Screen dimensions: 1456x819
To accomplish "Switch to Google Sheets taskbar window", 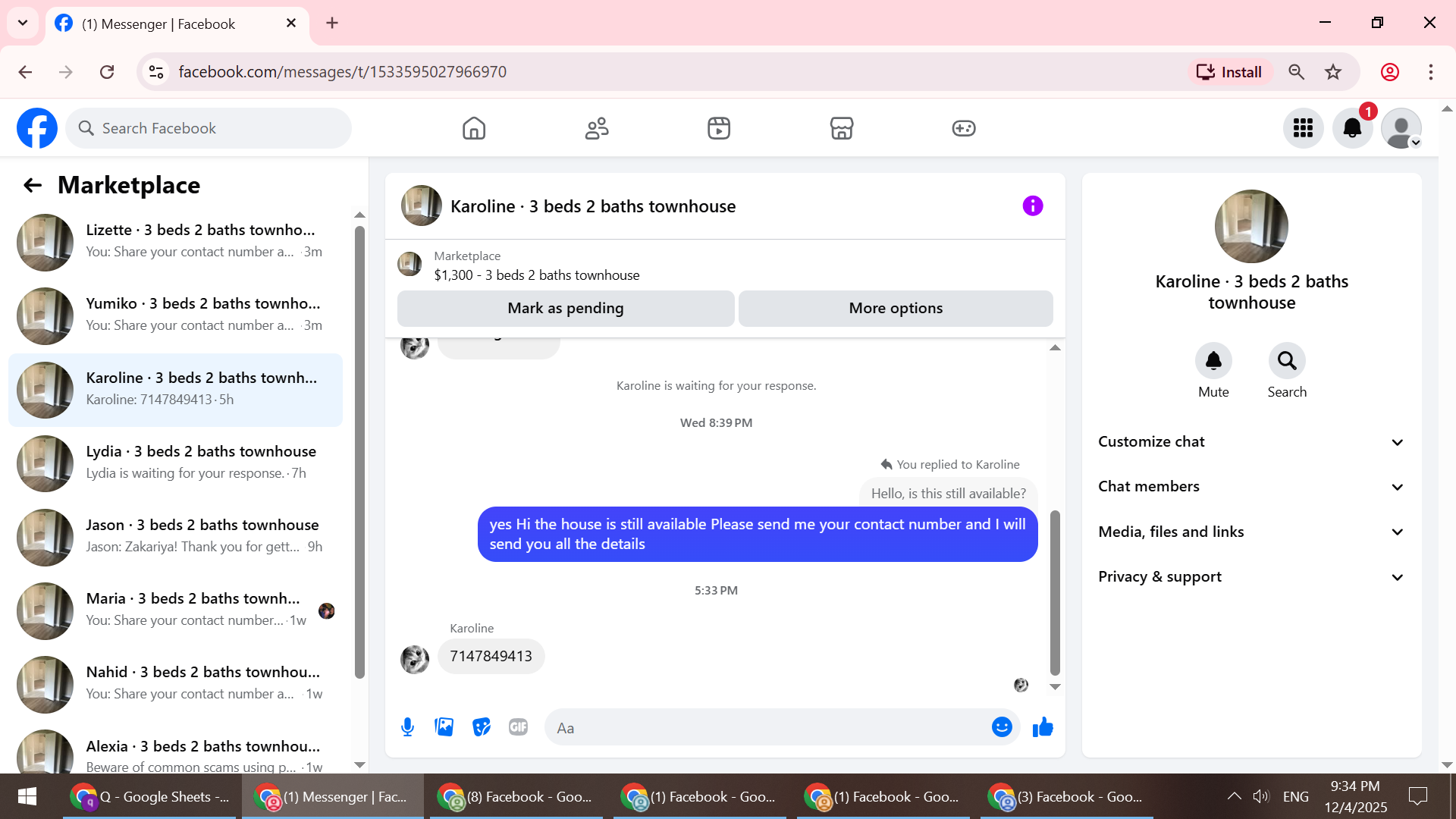I will click(150, 797).
